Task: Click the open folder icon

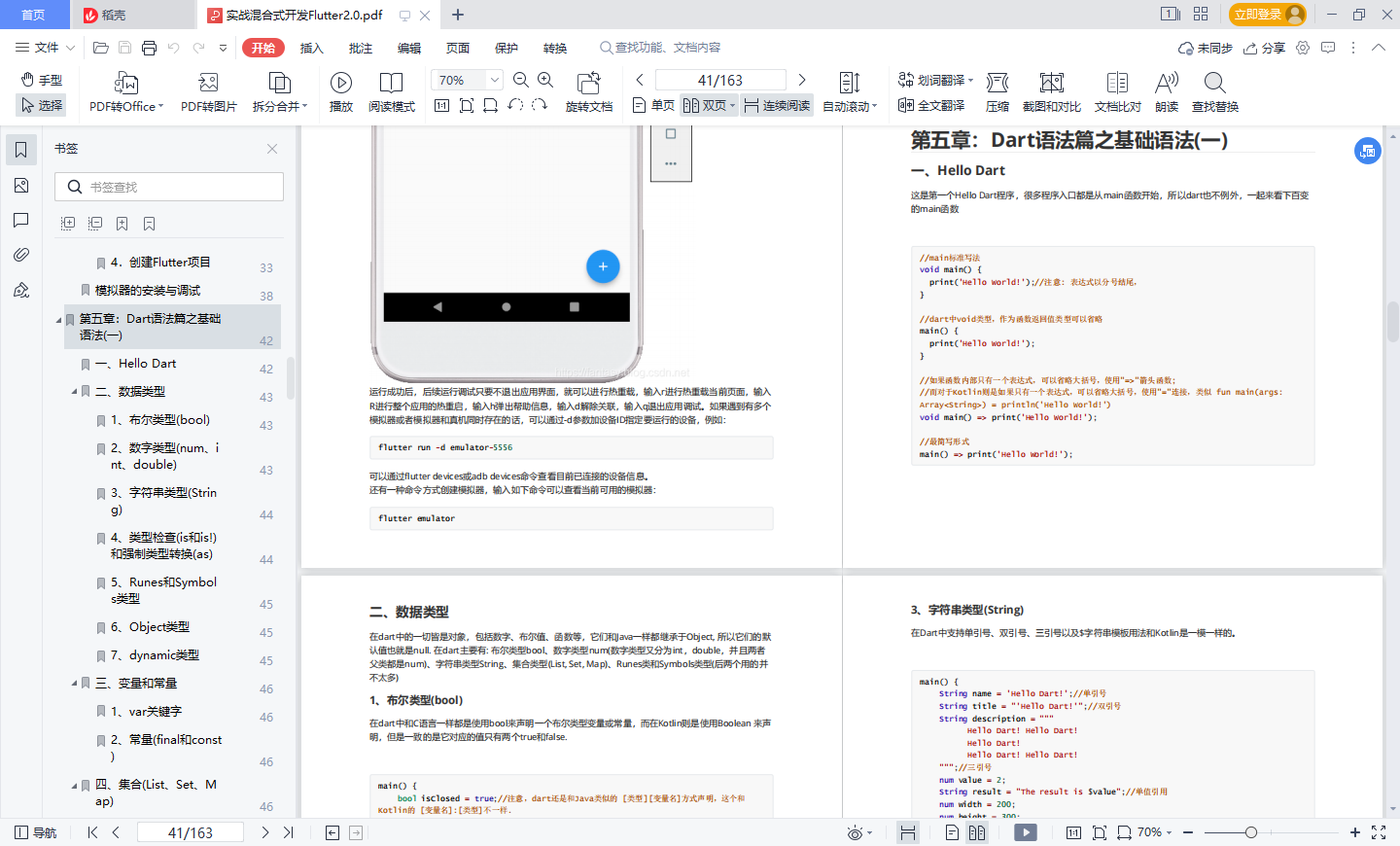Action: pos(100,48)
